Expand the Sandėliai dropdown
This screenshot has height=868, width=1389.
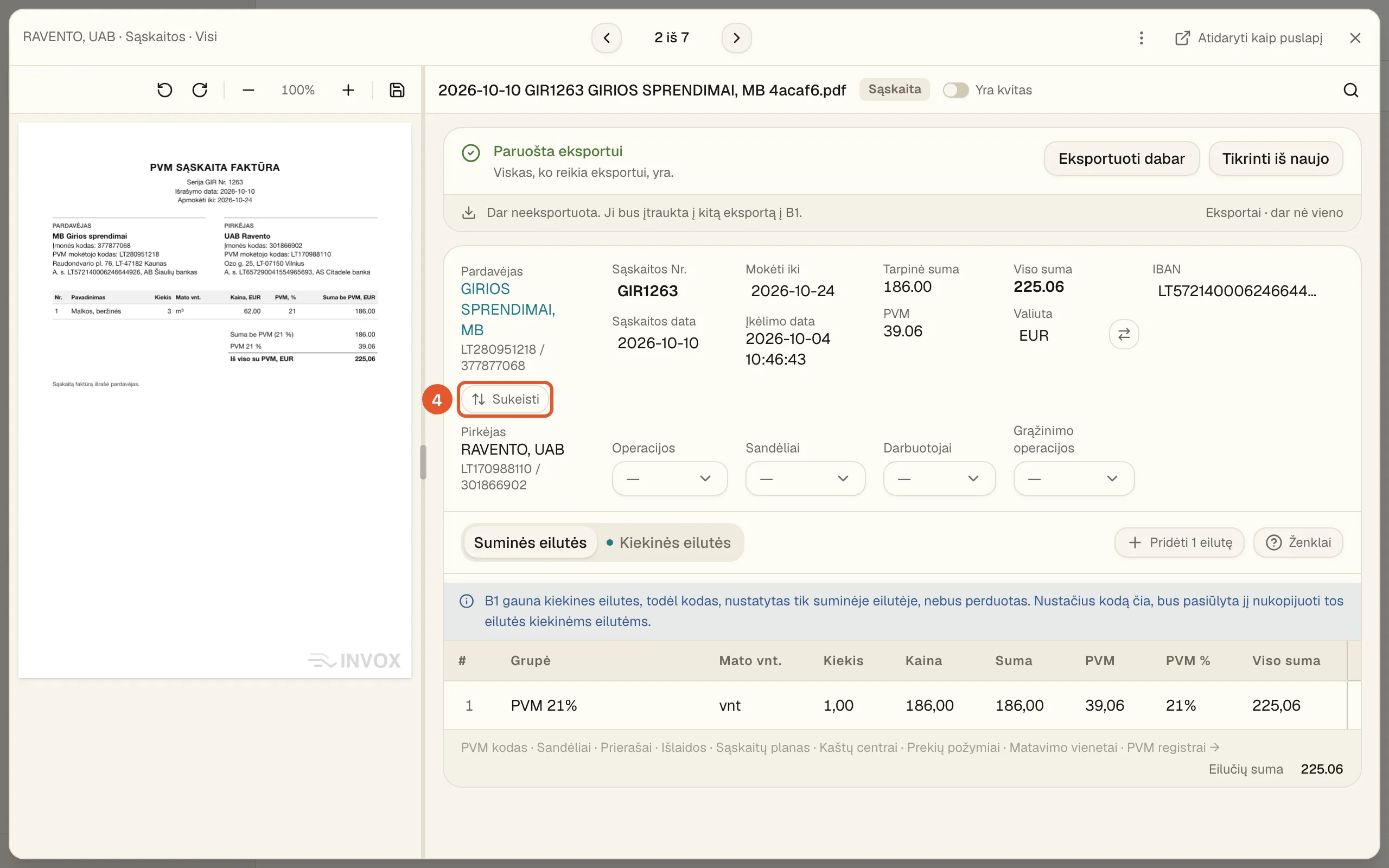tap(805, 478)
